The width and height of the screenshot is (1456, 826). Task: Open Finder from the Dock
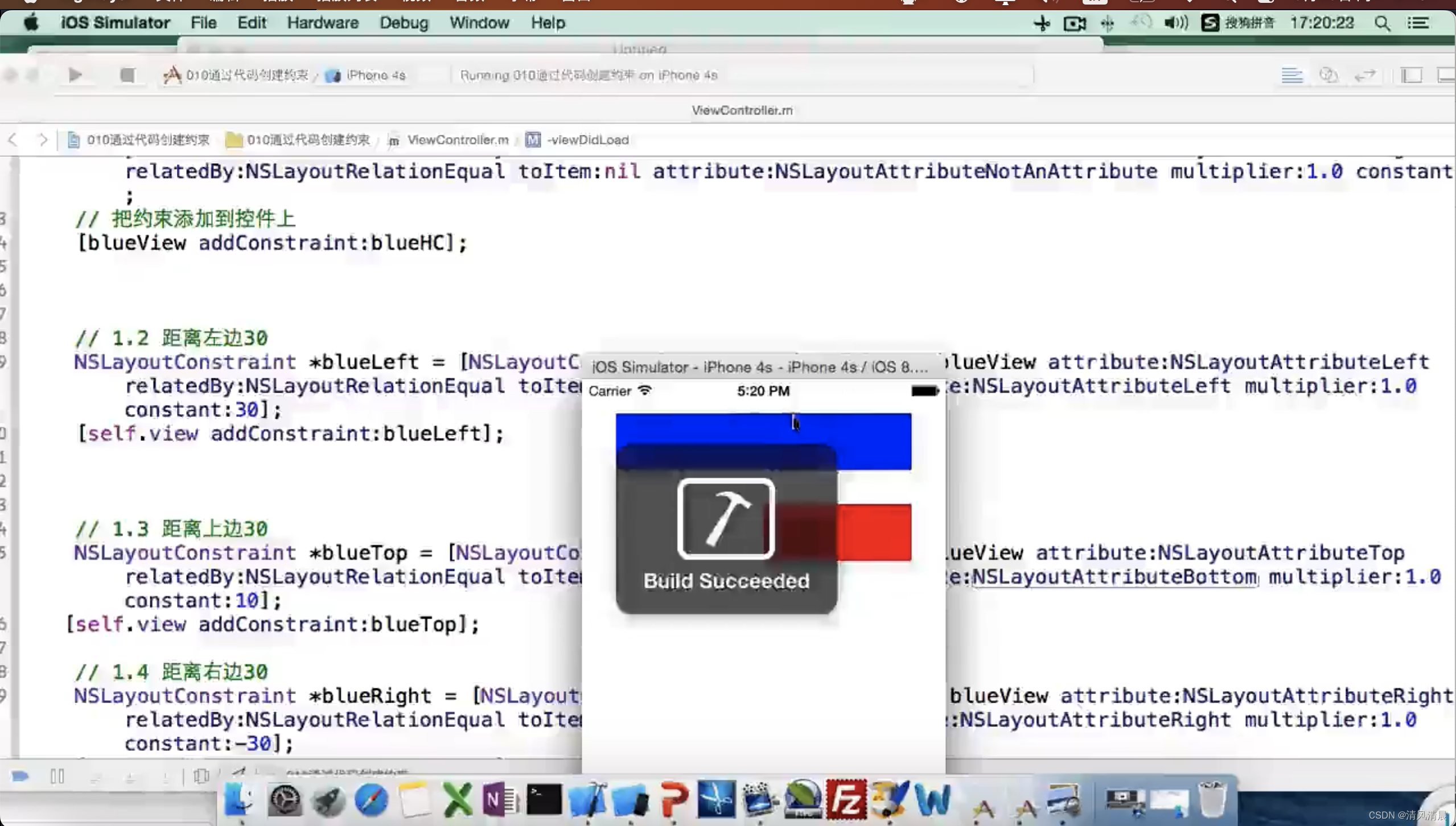(240, 799)
